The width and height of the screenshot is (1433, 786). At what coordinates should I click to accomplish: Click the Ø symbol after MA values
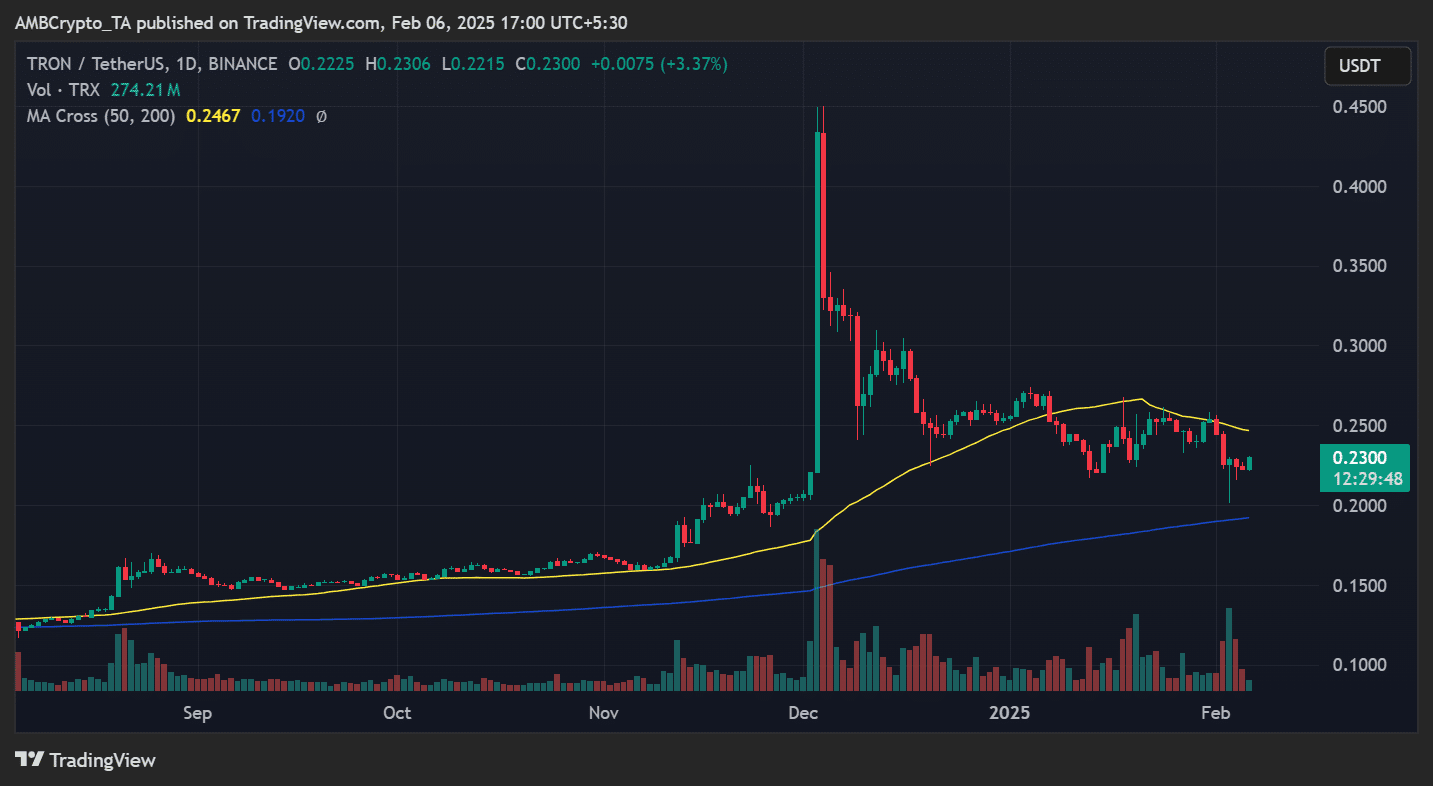[x=321, y=116]
